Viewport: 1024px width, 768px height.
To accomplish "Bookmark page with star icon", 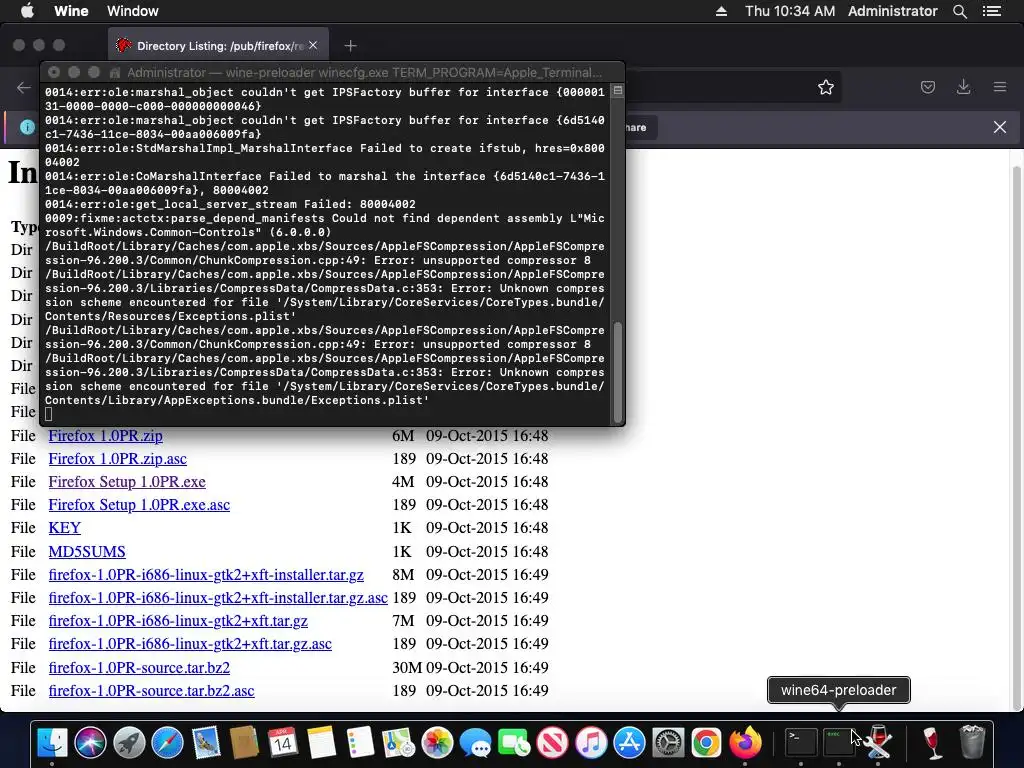I will 825,87.
